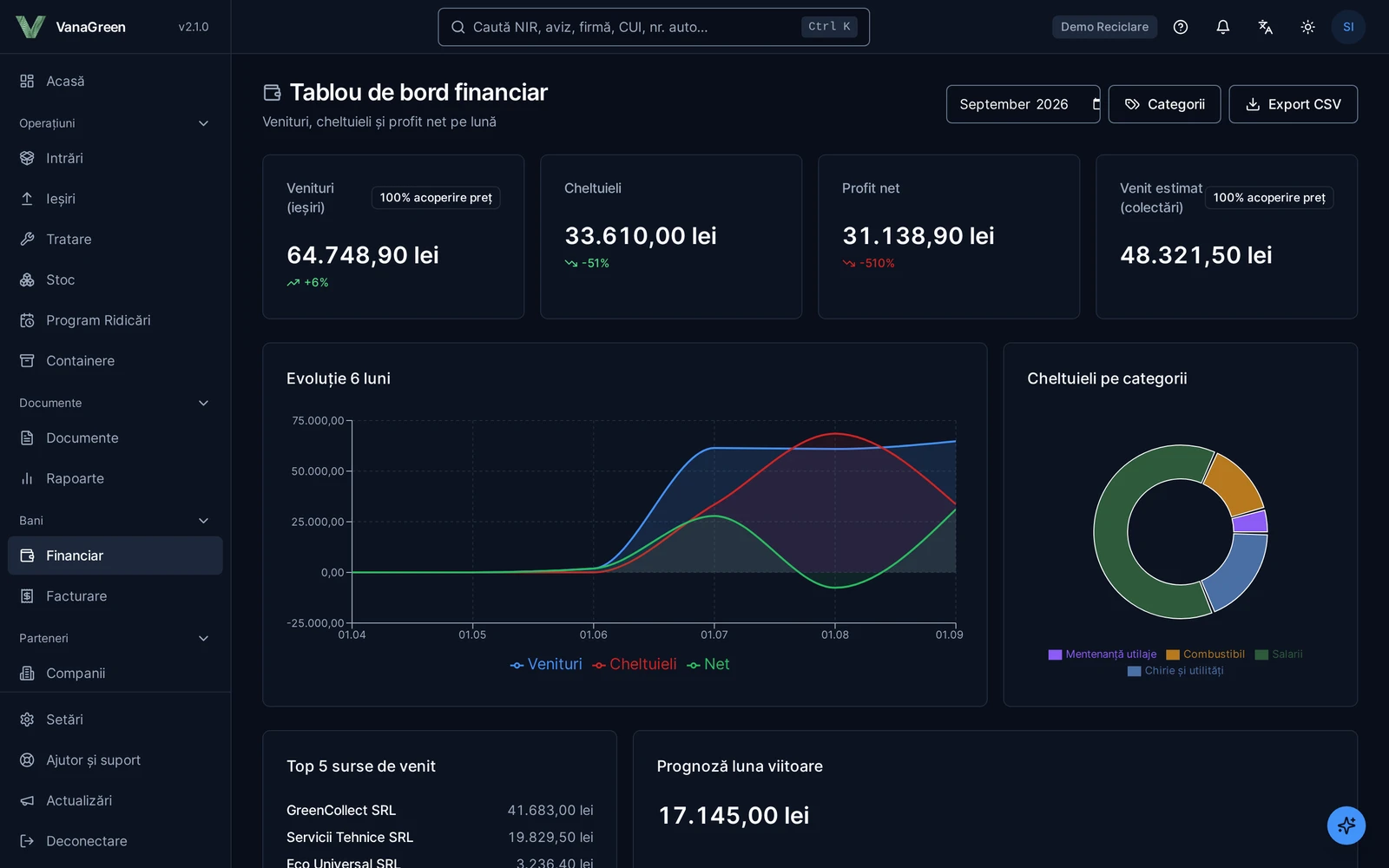Click the Export CSV button
Viewport: 1389px width, 868px height.
1294,104
